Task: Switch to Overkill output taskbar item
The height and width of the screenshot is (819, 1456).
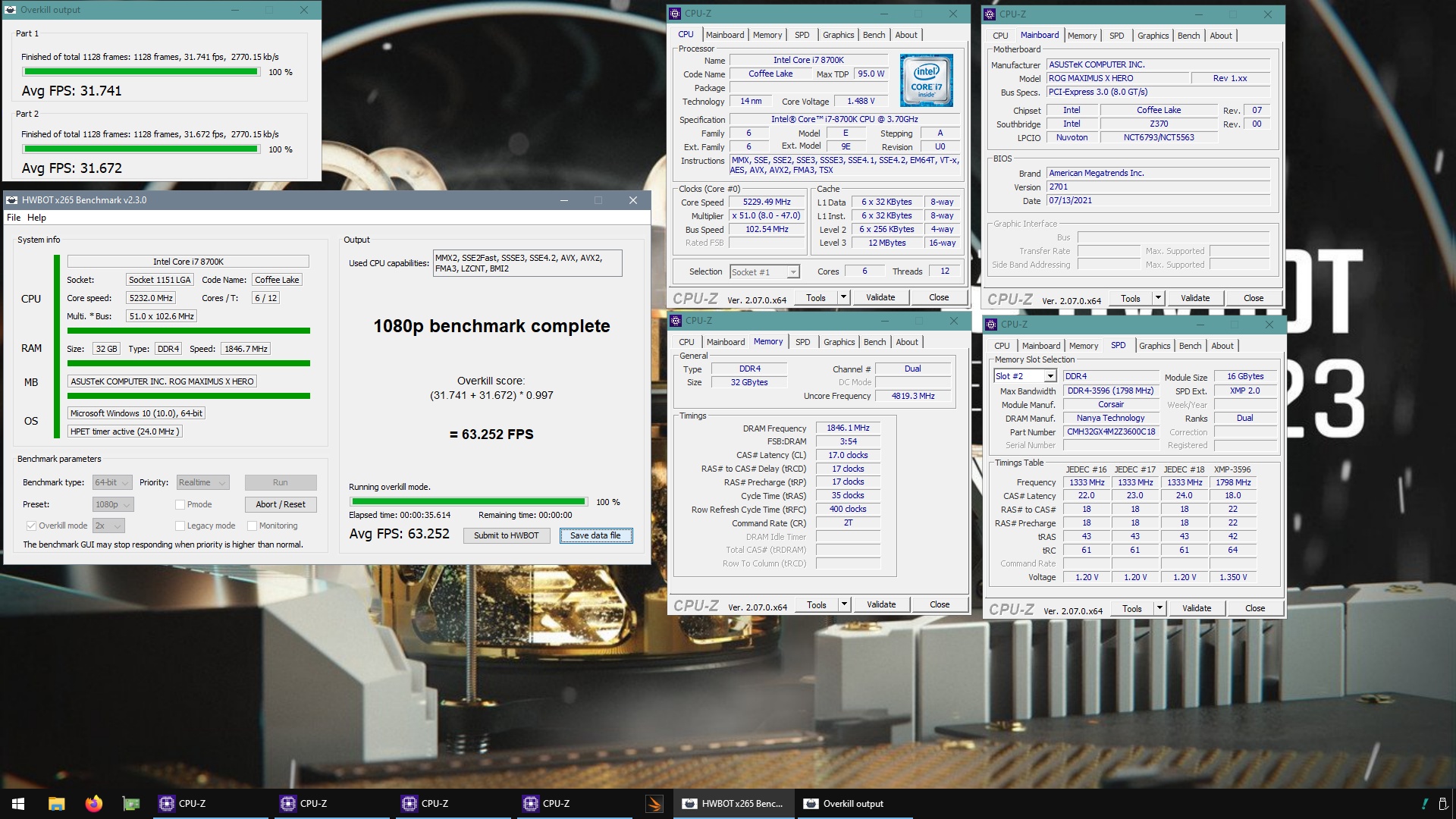Action: [854, 804]
